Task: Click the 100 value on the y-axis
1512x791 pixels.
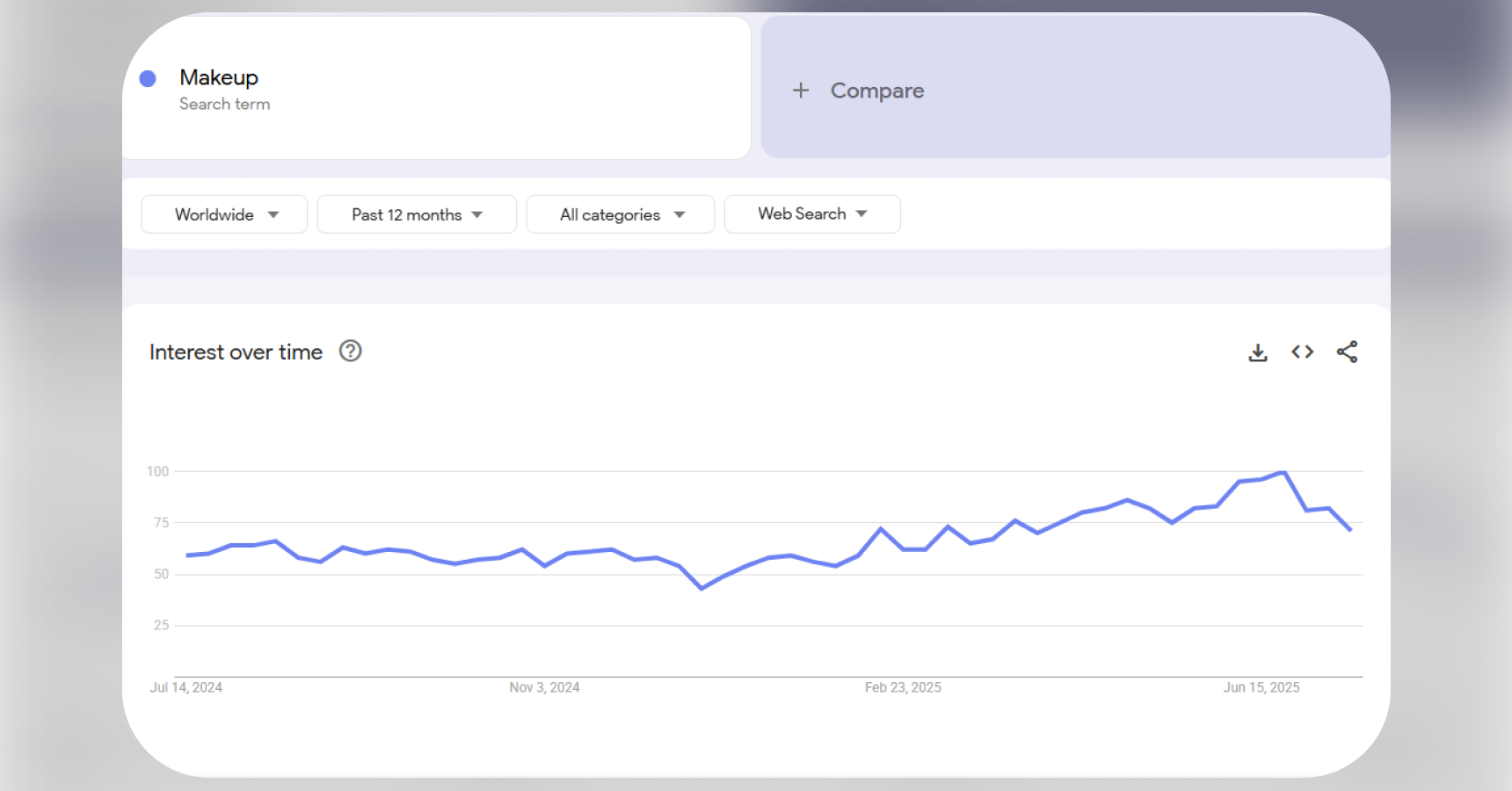Action: [159, 471]
